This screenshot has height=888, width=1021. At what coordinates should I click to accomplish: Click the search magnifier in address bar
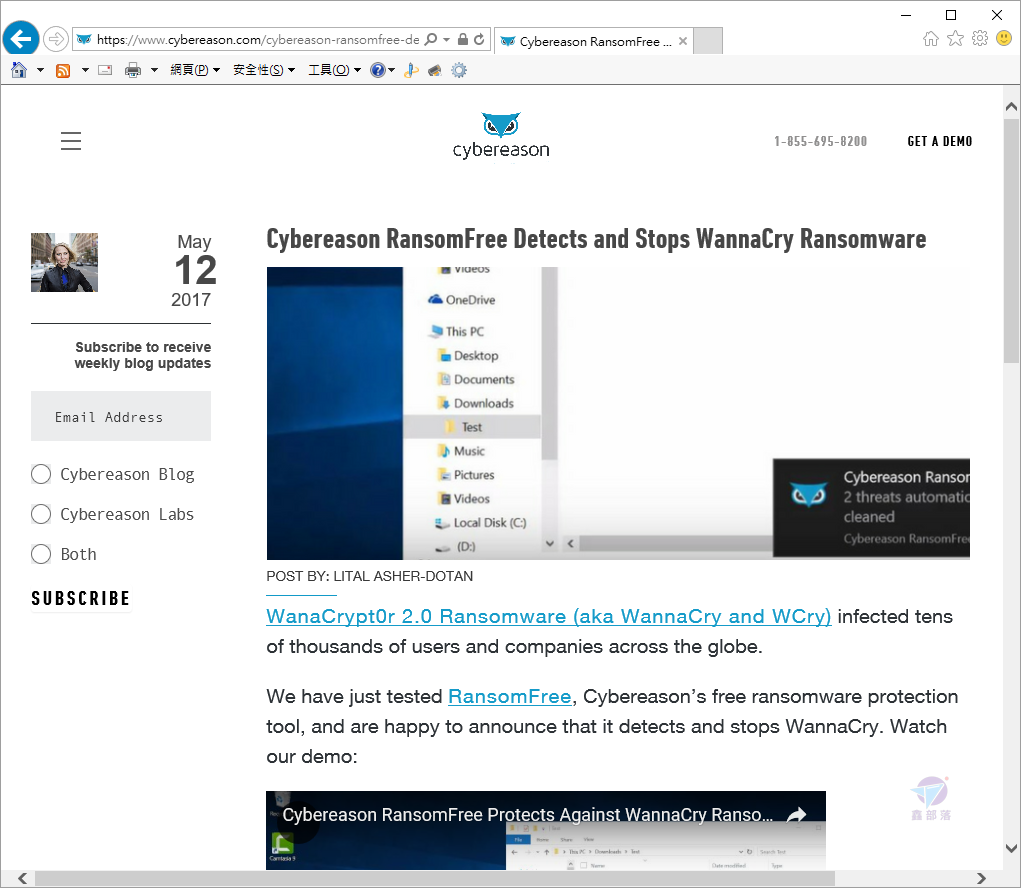430,40
